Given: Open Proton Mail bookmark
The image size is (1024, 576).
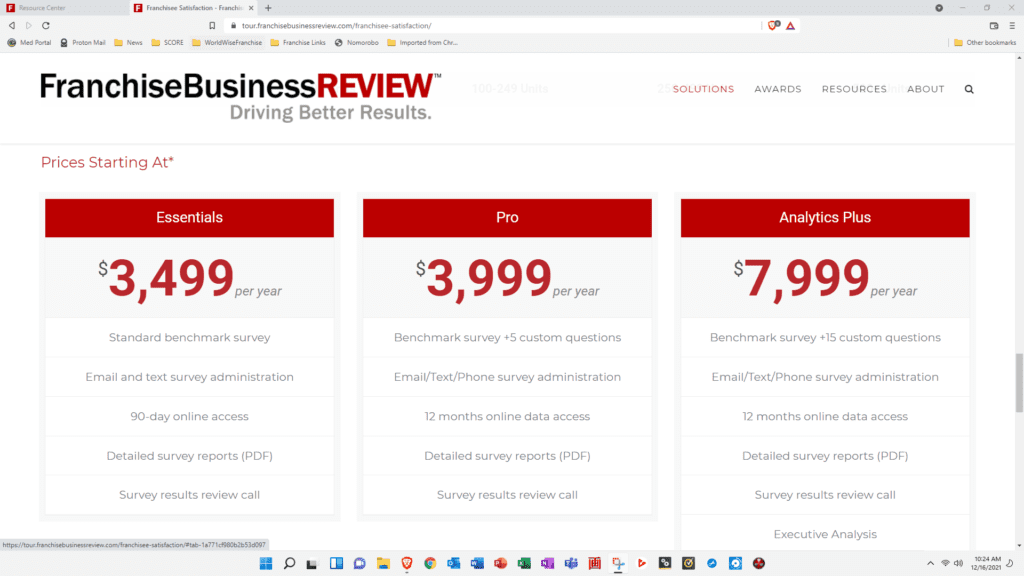Looking at the screenshot, I should [82, 42].
